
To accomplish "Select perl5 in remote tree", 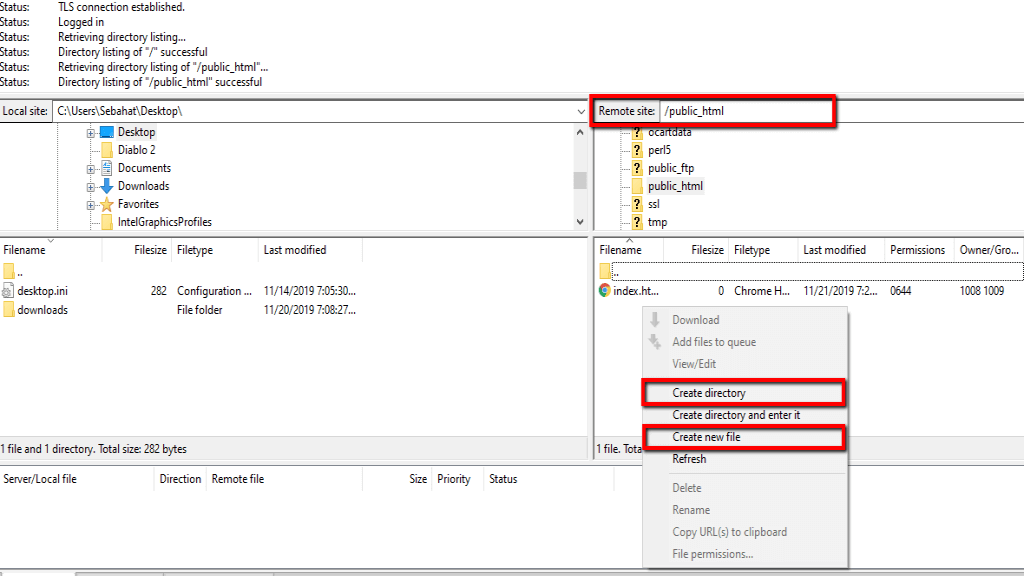I will [x=659, y=150].
